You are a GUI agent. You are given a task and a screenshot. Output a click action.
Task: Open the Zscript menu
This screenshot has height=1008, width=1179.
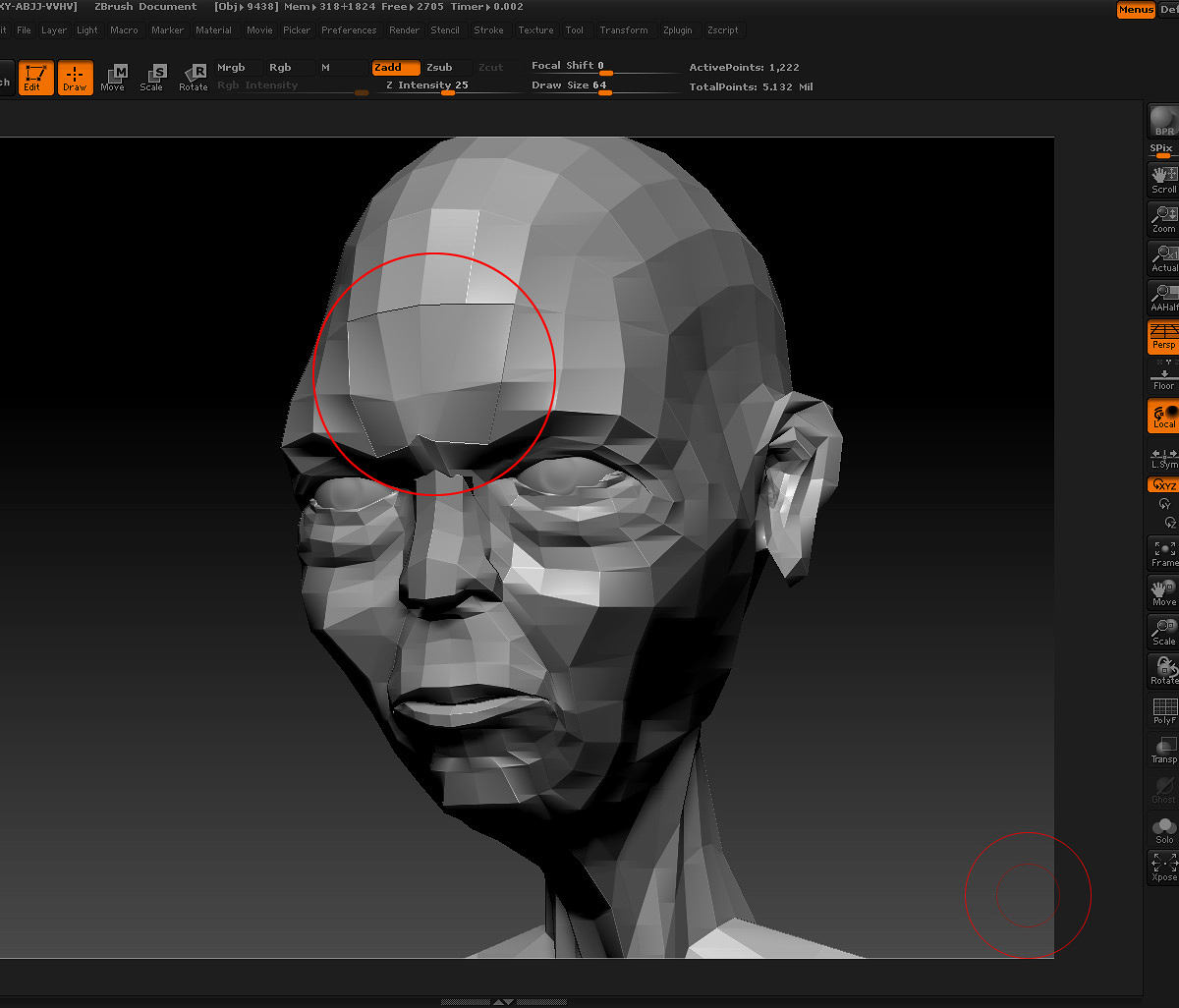(x=722, y=30)
